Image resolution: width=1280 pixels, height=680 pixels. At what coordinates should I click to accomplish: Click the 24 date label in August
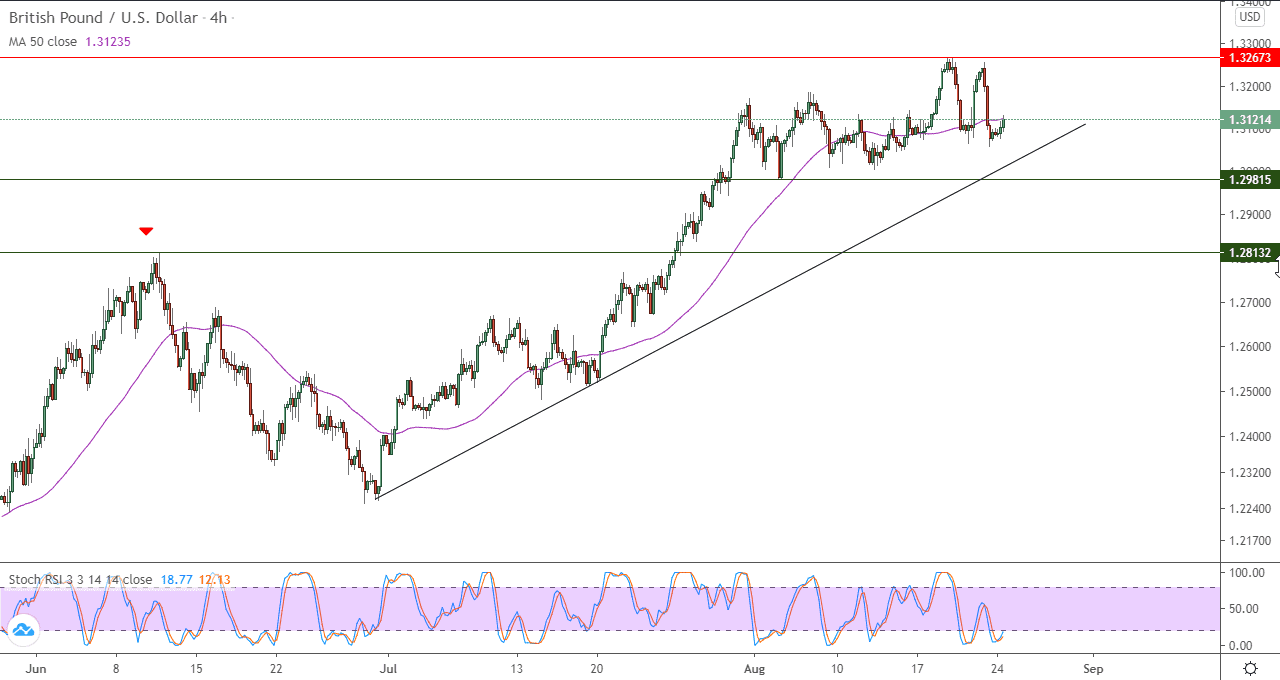[x=997, y=669]
